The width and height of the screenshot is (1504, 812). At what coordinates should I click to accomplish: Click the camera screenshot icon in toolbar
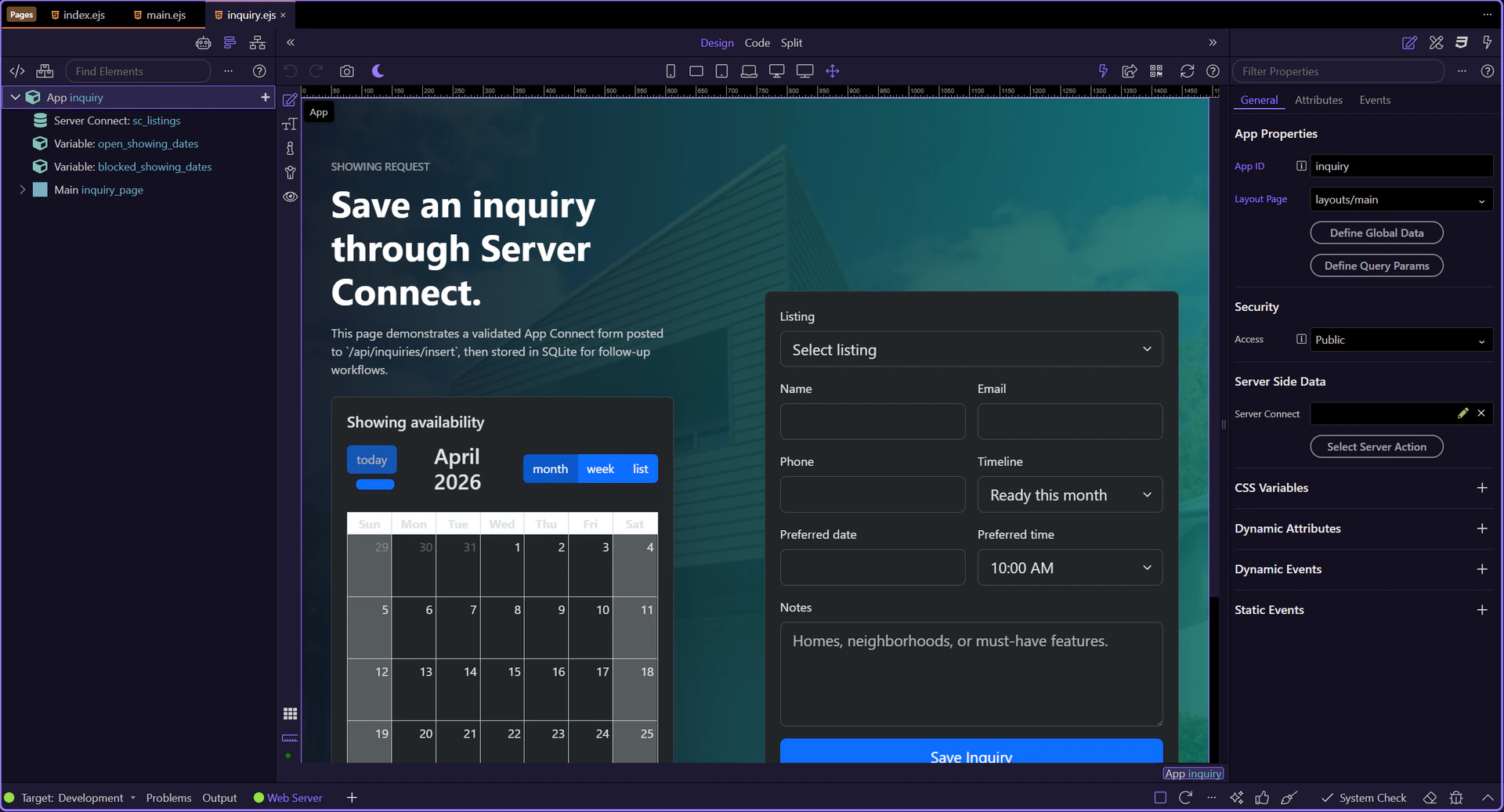[x=347, y=71]
